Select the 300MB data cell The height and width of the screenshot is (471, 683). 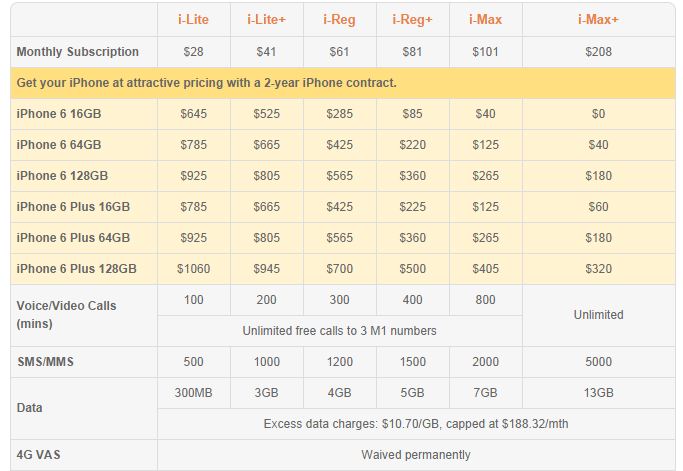(x=193, y=393)
